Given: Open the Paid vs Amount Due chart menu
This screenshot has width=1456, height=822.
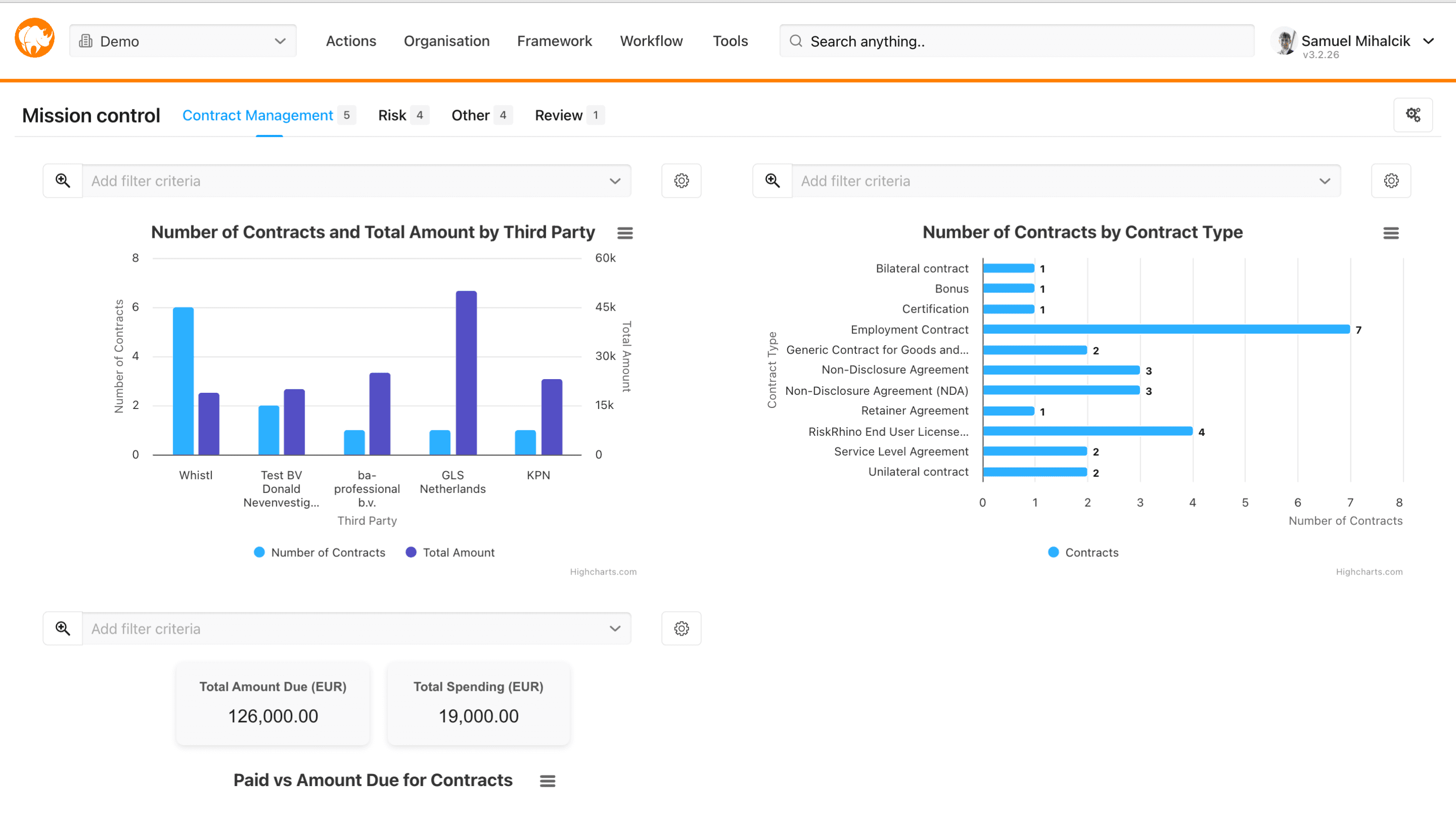Looking at the screenshot, I should [547, 780].
